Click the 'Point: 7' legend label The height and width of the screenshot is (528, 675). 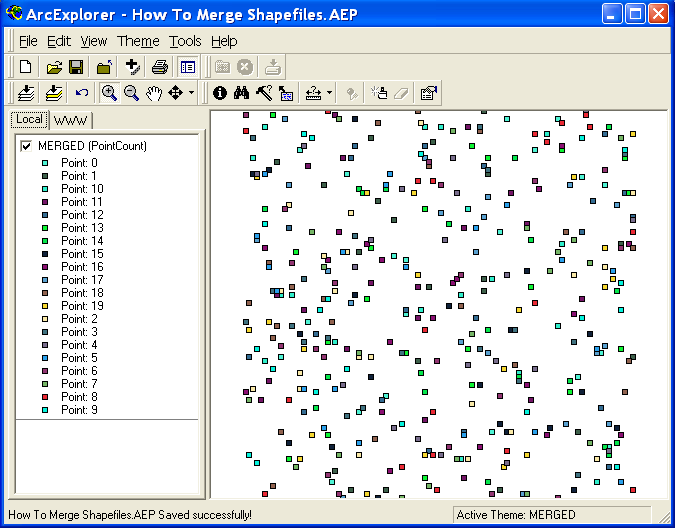[79, 384]
